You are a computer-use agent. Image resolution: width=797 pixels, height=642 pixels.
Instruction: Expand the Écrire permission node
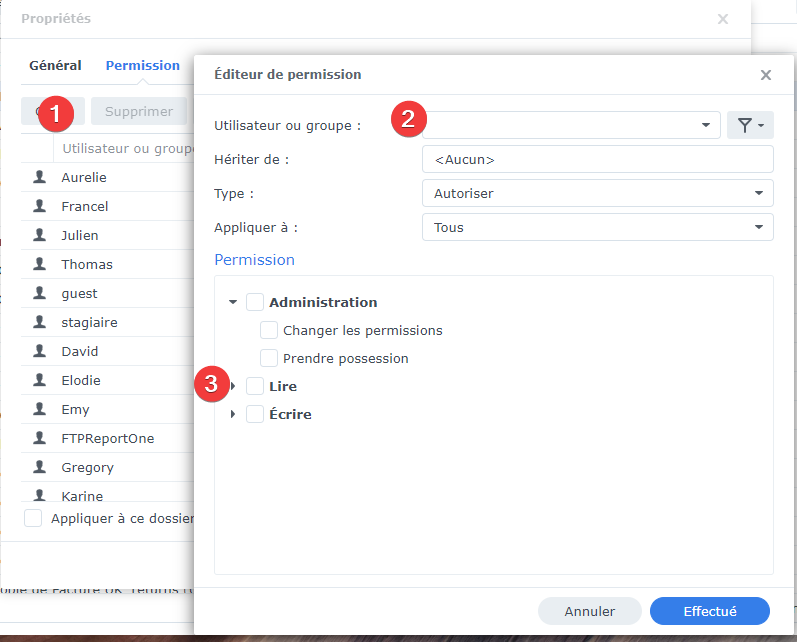click(x=233, y=414)
